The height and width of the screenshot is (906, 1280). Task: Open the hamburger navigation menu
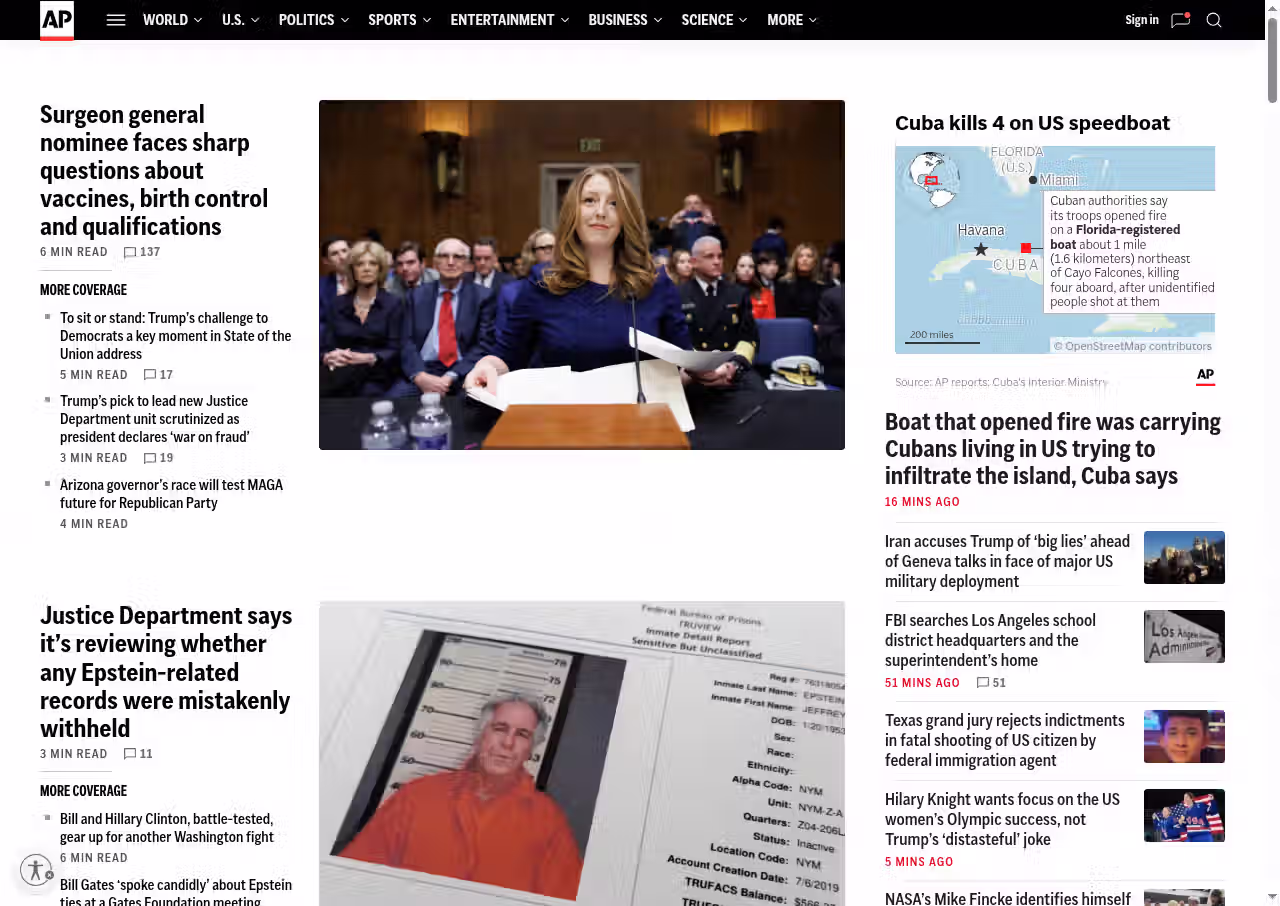click(116, 20)
